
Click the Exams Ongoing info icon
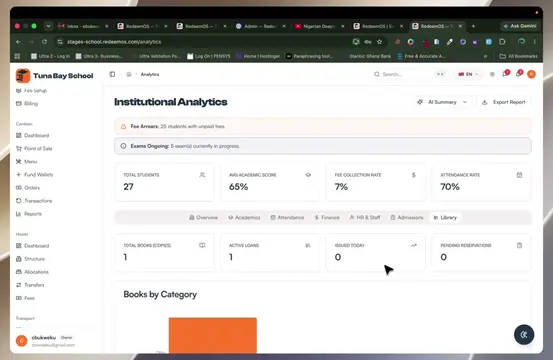(x=123, y=146)
